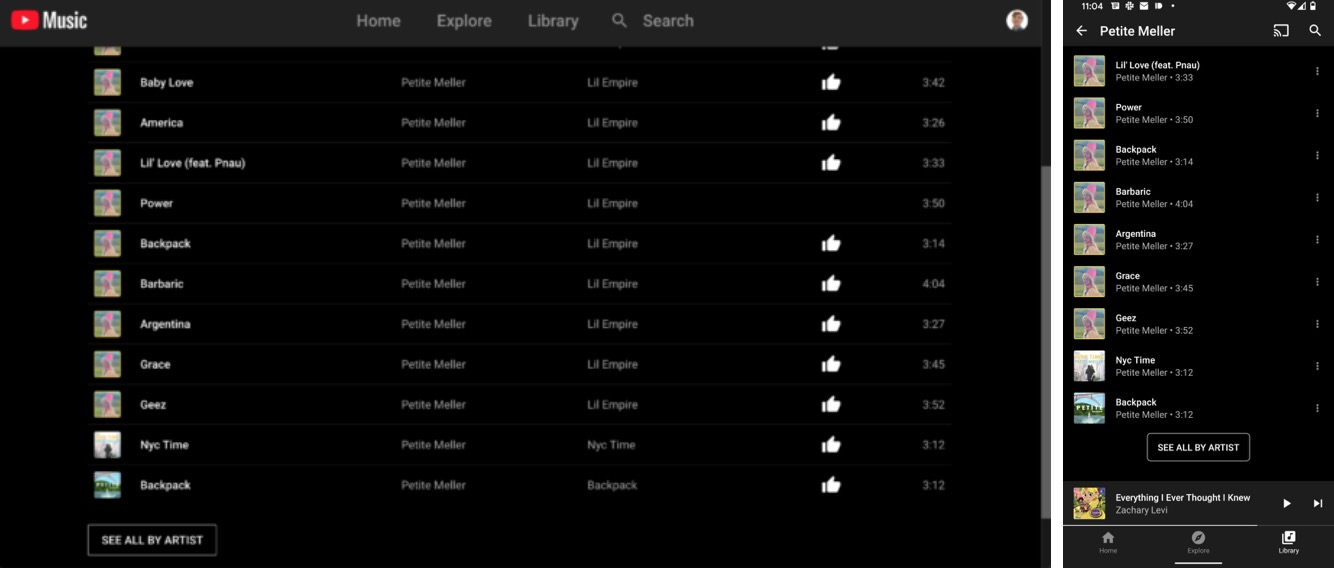1334x568 pixels.
Task: Tap Everything I Ever Thought I Knew title
Action: click(x=1183, y=497)
